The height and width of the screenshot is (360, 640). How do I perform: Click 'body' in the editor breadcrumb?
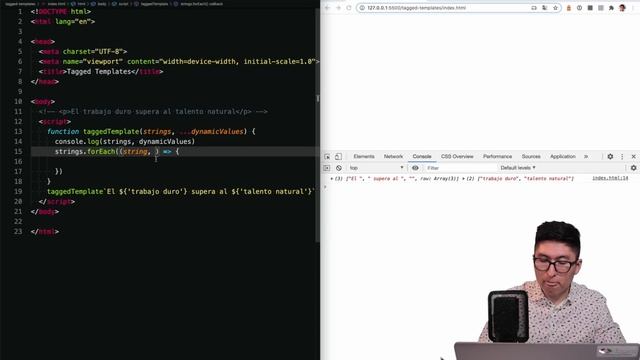[102, 4]
